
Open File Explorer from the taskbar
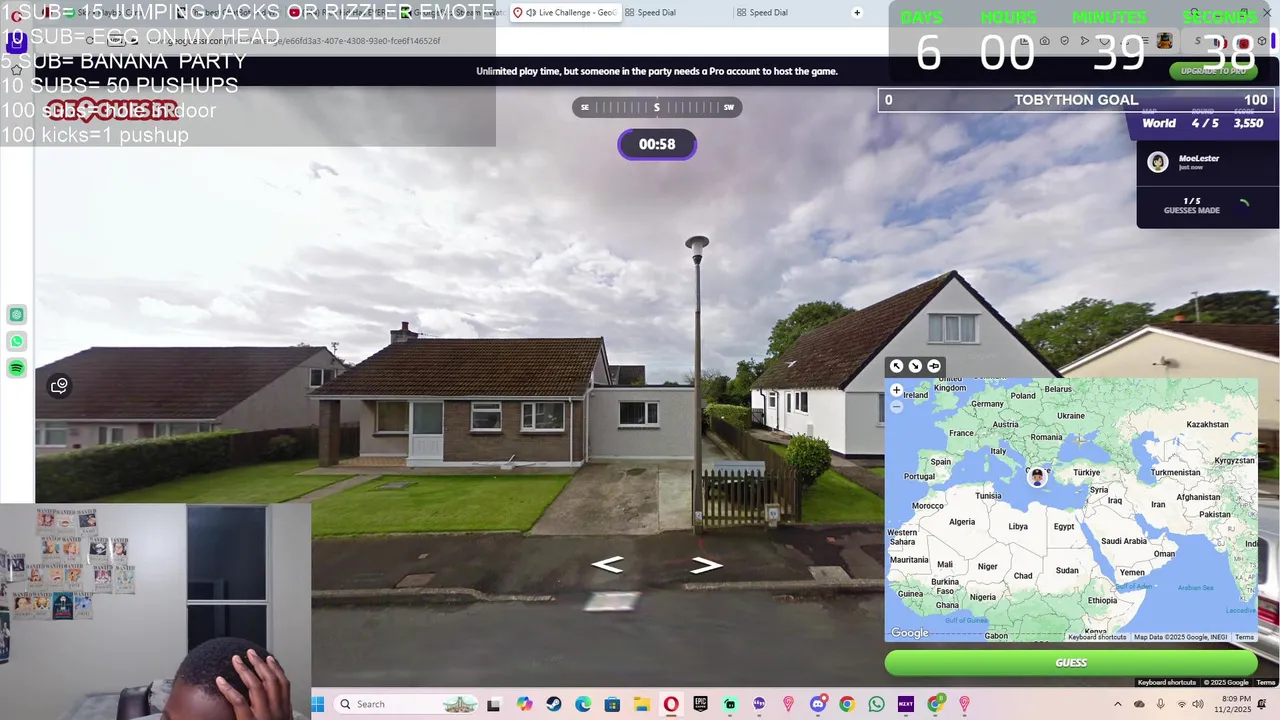(641, 704)
